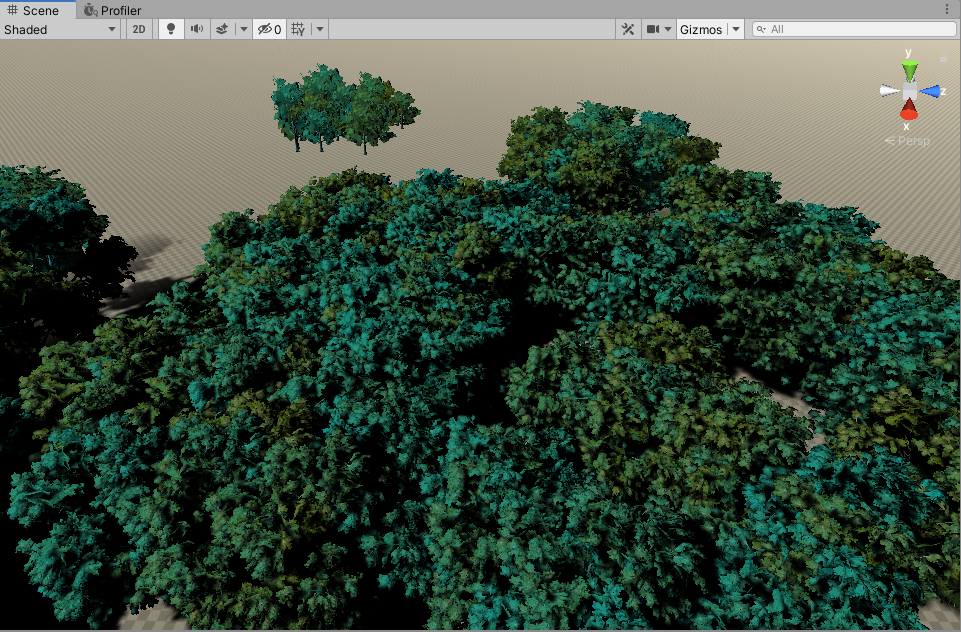Open the effects options dropdown arrow
The height and width of the screenshot is (632, 961).
pyautogui.click(x=244, y=29)
